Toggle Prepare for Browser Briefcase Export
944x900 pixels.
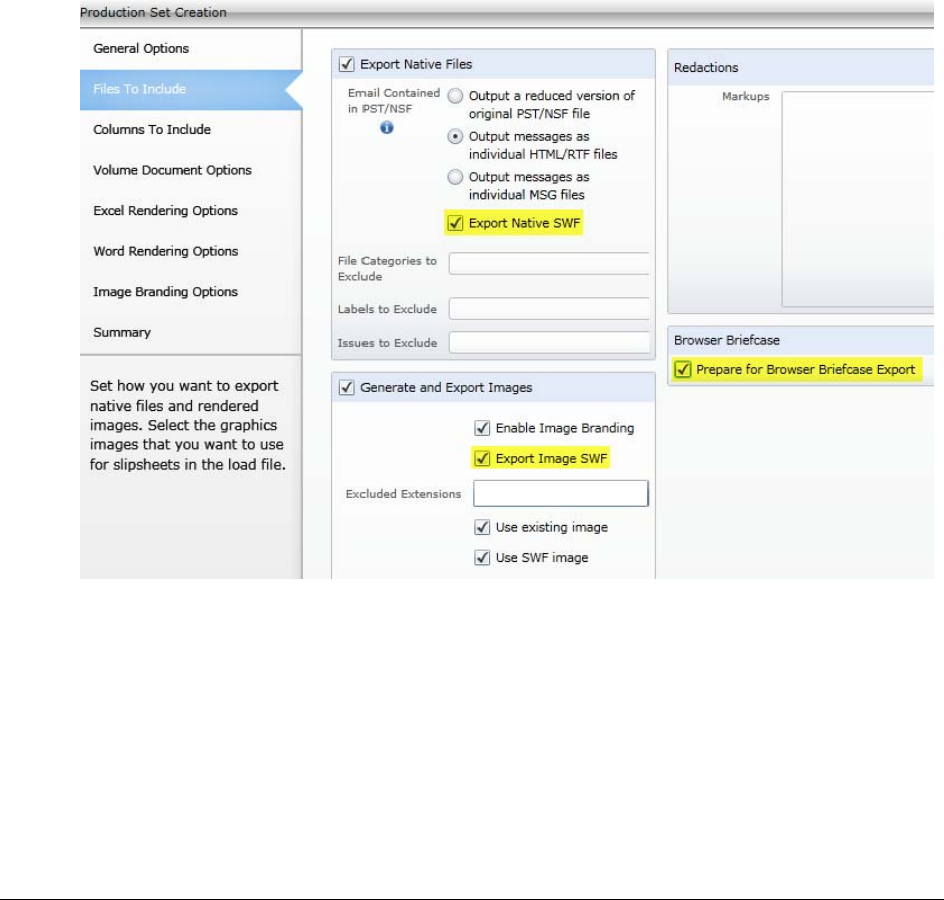click(x=682, y=369)
